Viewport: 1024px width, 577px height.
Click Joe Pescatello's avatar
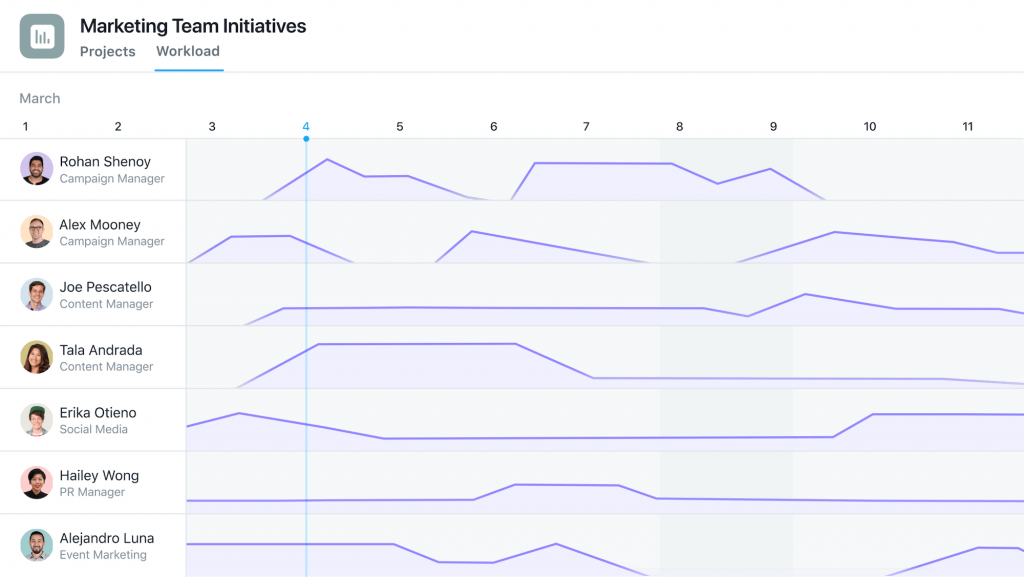(x=36, y=295)
